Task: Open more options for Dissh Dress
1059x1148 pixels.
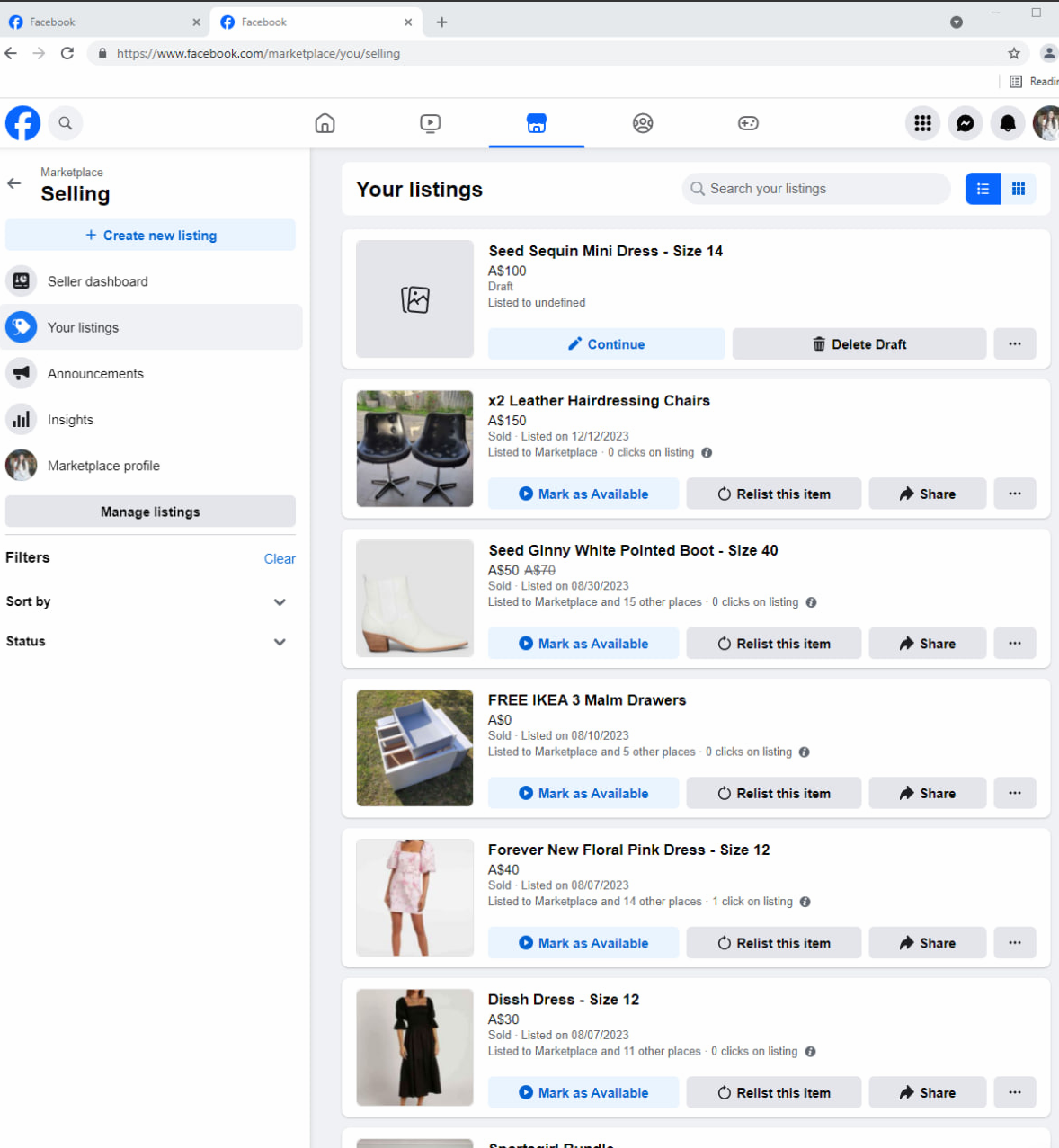Action: [1015, 1092]
